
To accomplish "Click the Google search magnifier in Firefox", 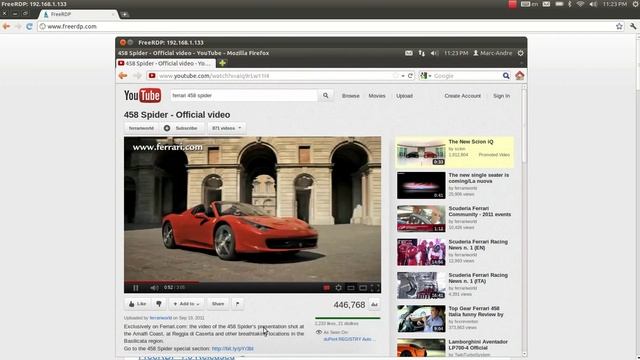I will click(506, 76).
